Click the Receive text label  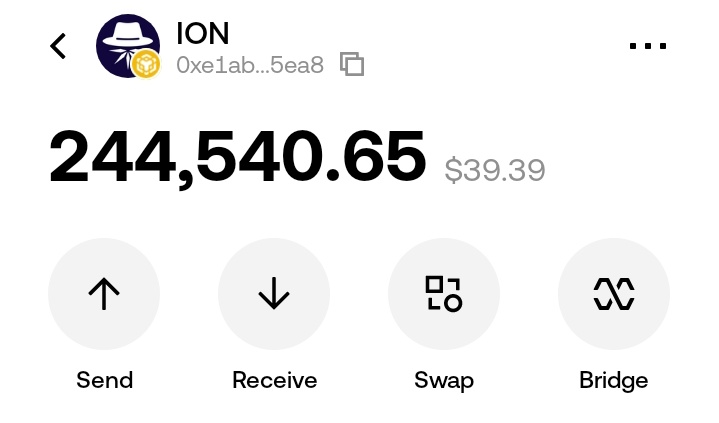[274, 380]
